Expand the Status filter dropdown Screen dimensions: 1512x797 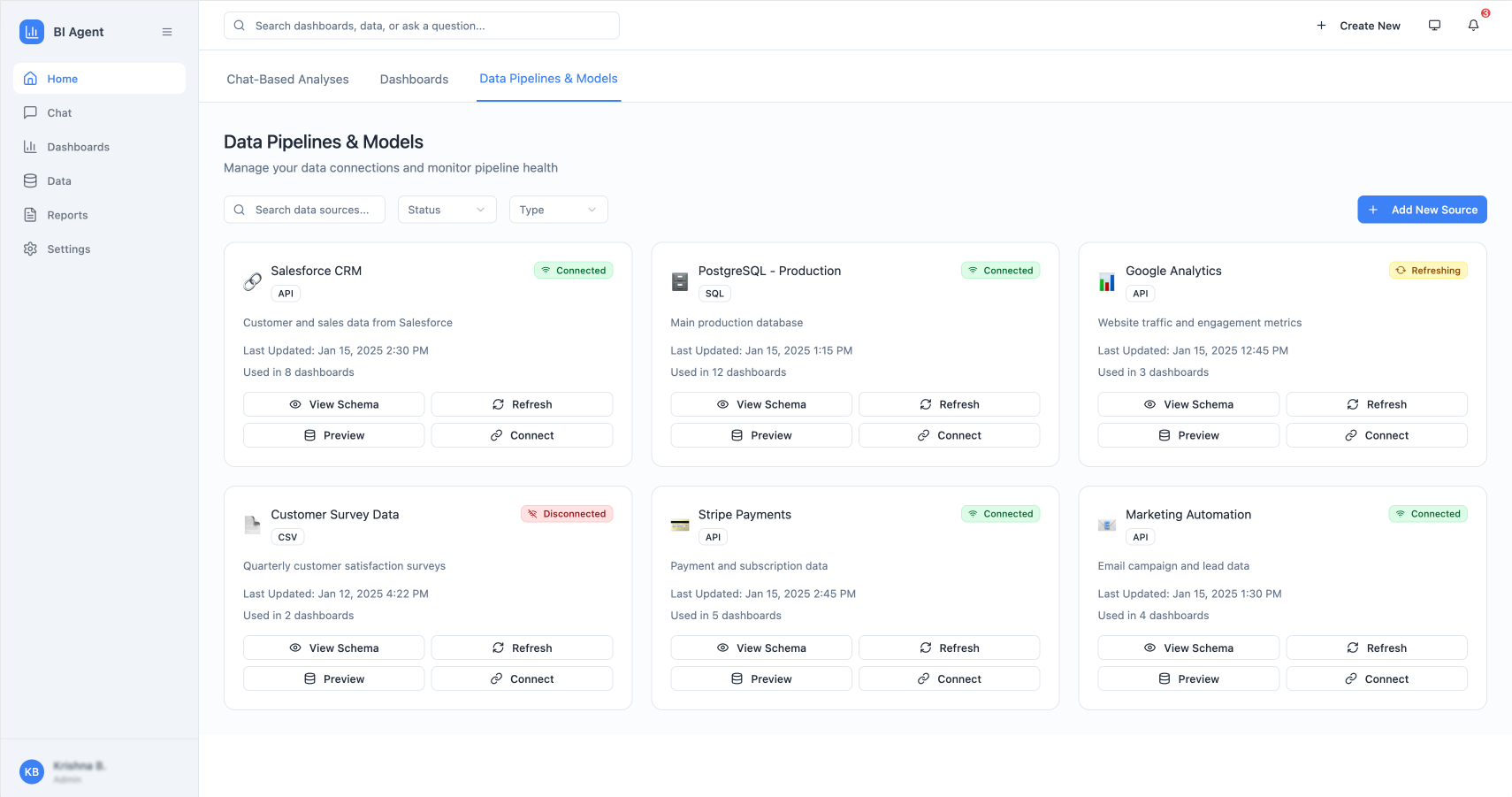[x=447, y=210]
